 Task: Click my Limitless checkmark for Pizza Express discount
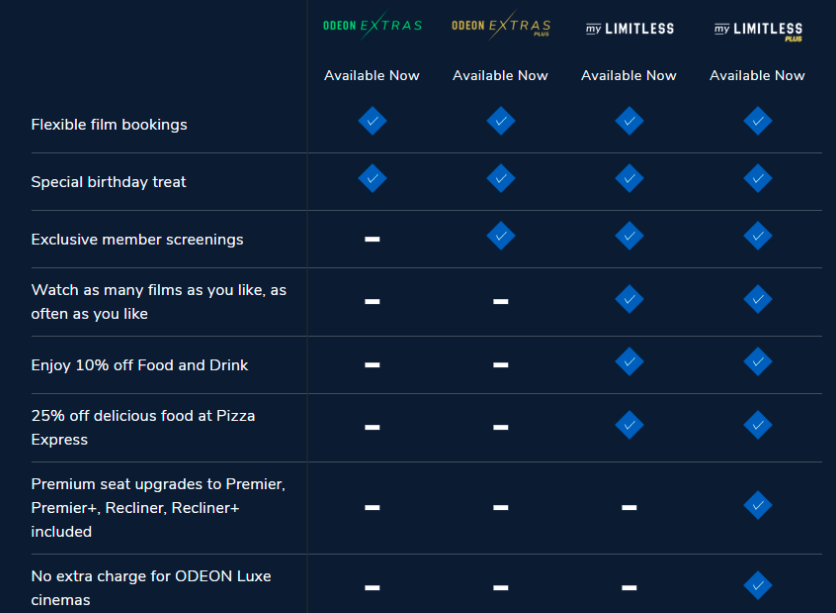(629, 425)
